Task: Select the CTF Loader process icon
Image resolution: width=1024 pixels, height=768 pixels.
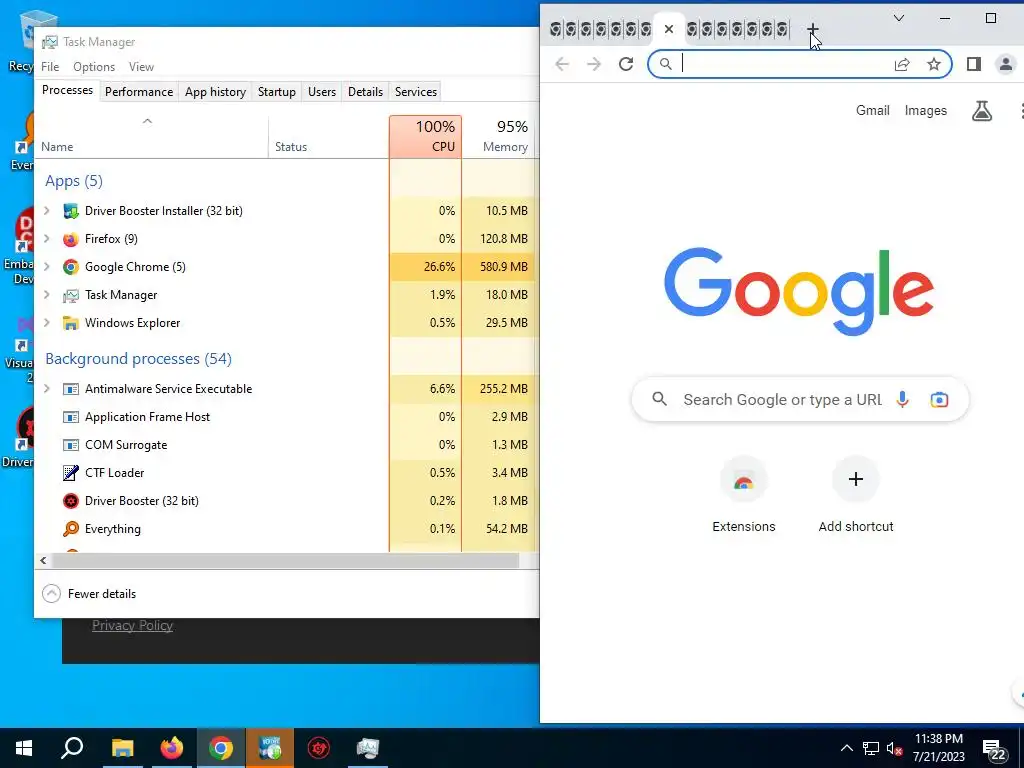Action: 71,473
